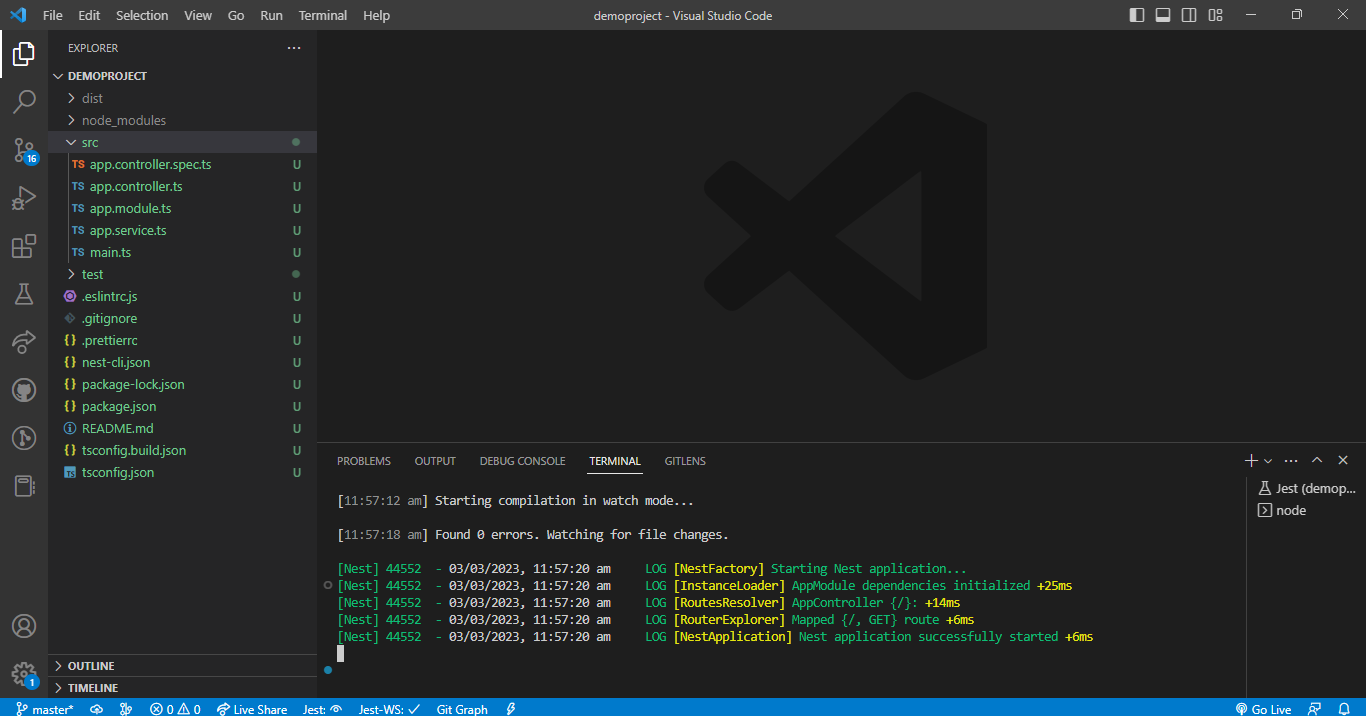1366x716 pixels.
Task: Open the Terminal menu
Action: (x=323, y=15)
